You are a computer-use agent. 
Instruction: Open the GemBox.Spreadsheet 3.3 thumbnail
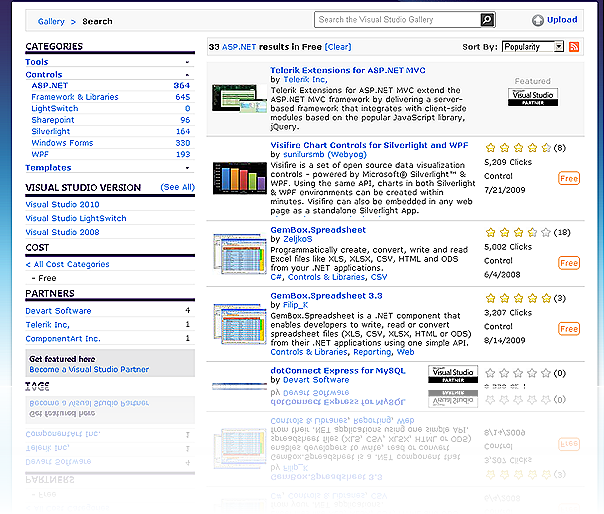(240, 323)
